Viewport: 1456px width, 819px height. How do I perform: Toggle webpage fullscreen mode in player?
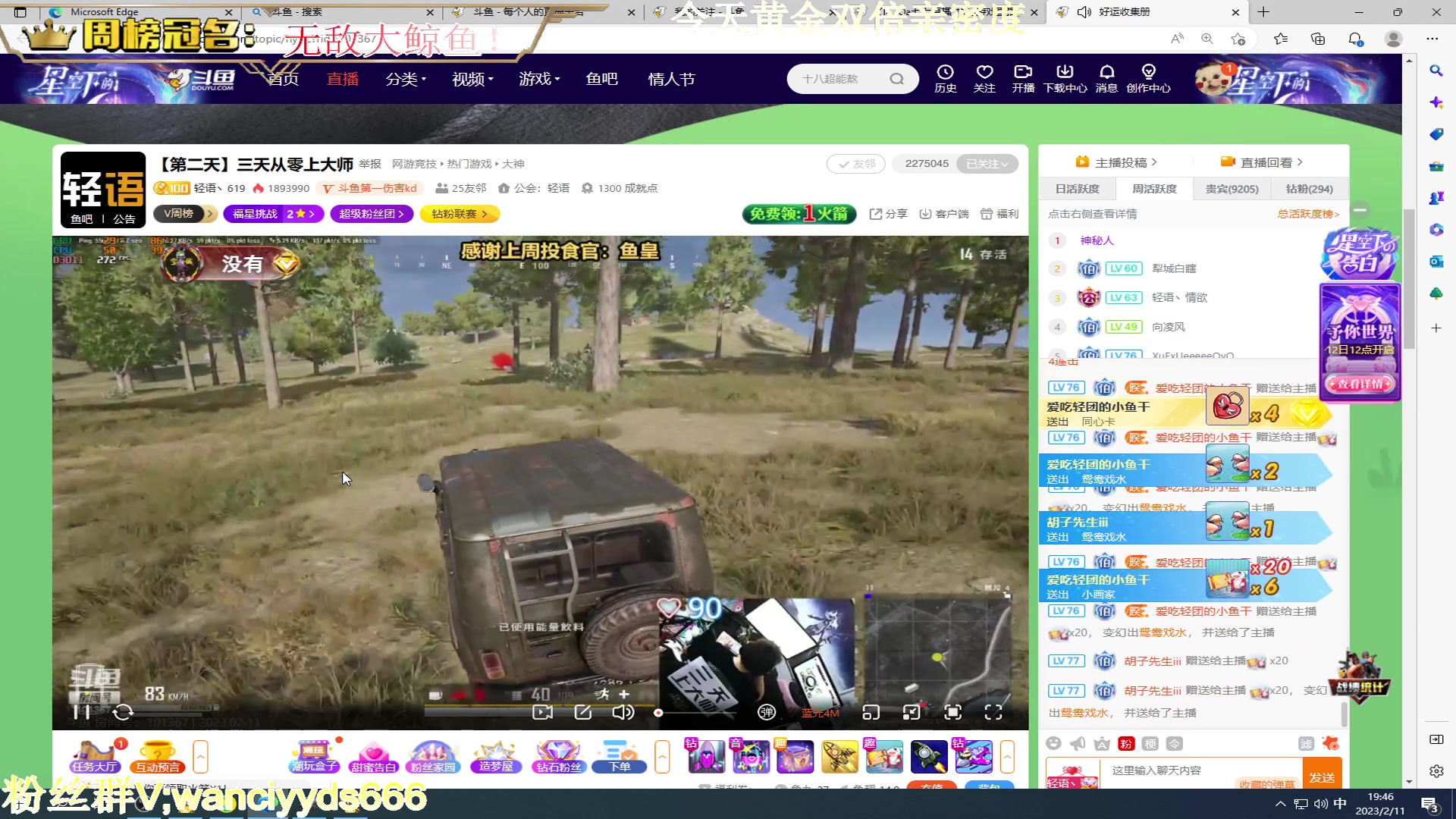click(x=952, y=712)
